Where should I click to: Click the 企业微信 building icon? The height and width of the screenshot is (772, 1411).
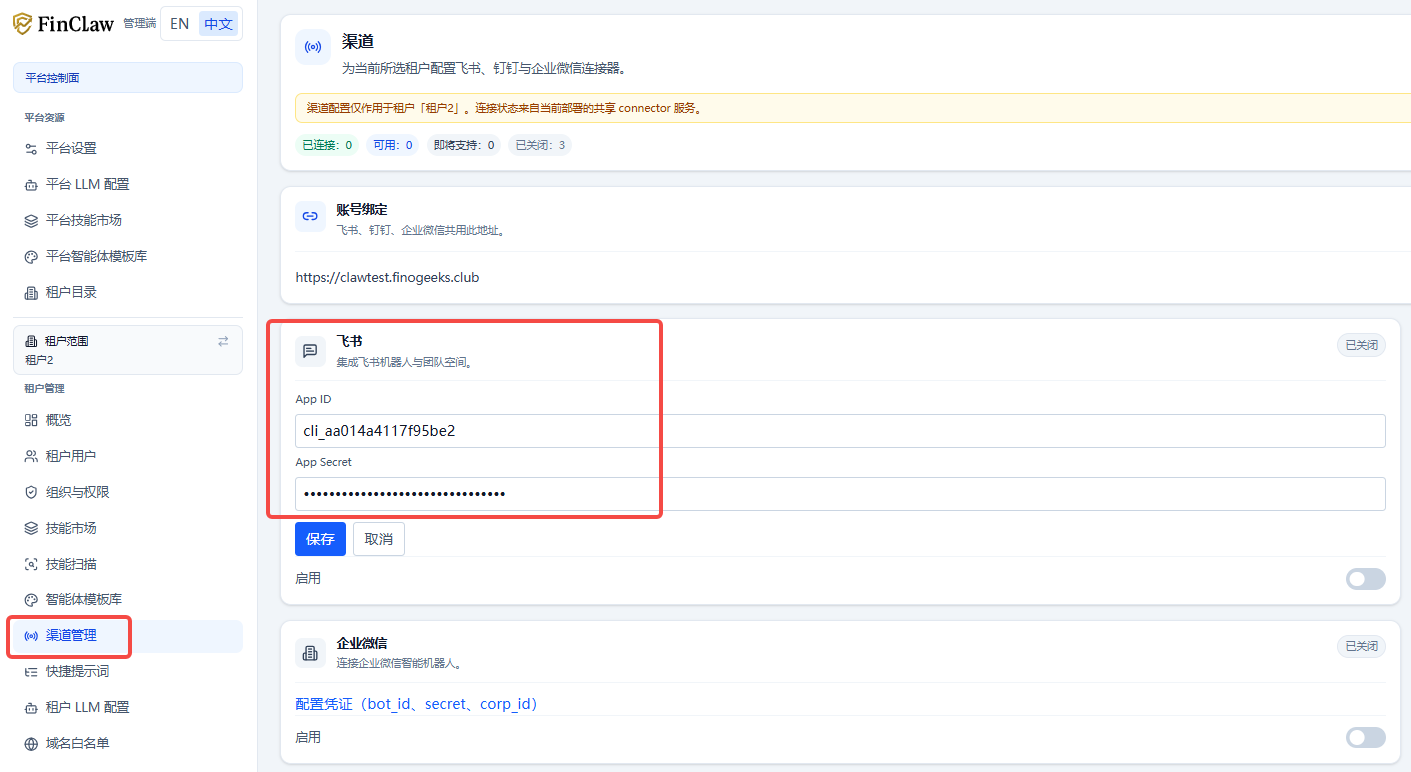310,653
